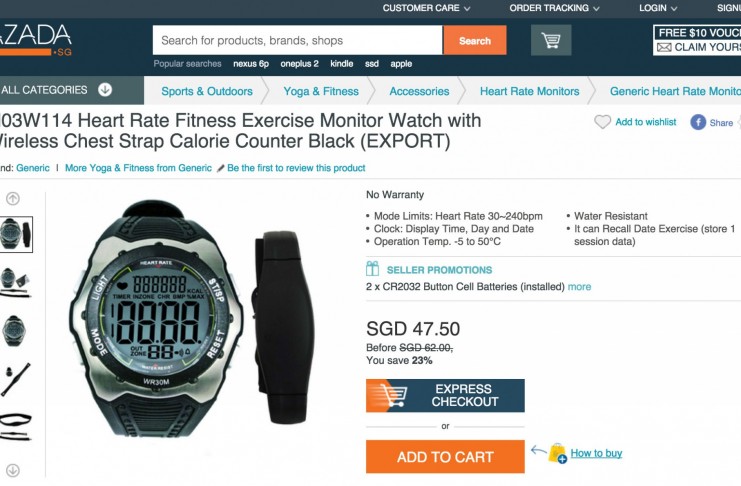The width and height of the screenshot is (741, 486).
Task: Click the Express Checkout button
Action: 445,396
